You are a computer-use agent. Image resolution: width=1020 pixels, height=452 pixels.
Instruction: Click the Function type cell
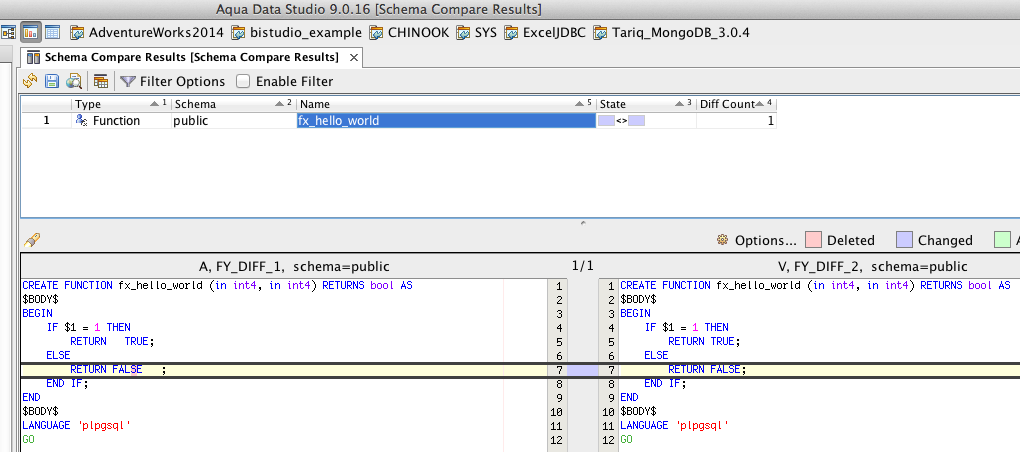coord(121,120)
